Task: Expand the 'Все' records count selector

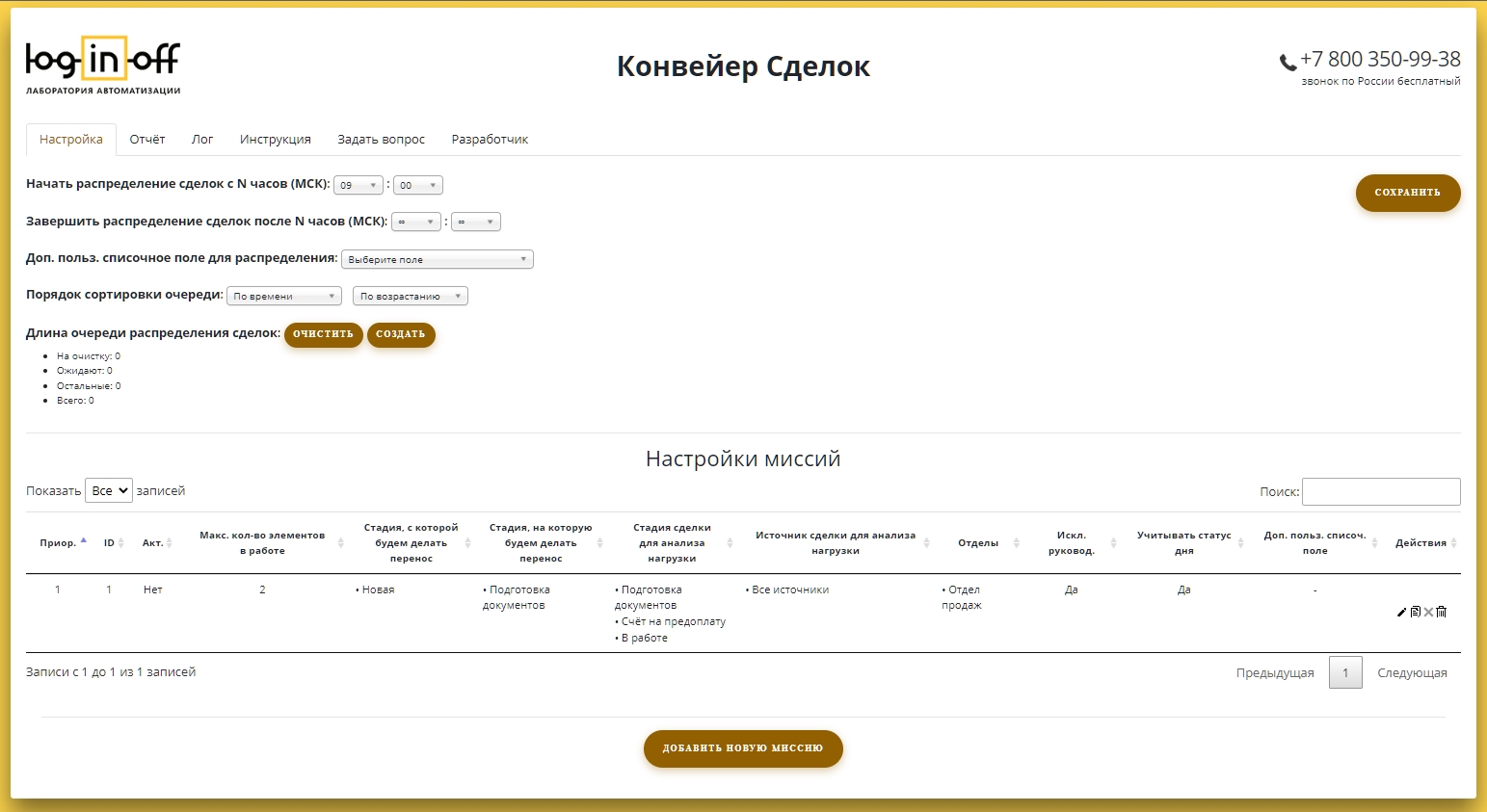Action: [108, 490]
